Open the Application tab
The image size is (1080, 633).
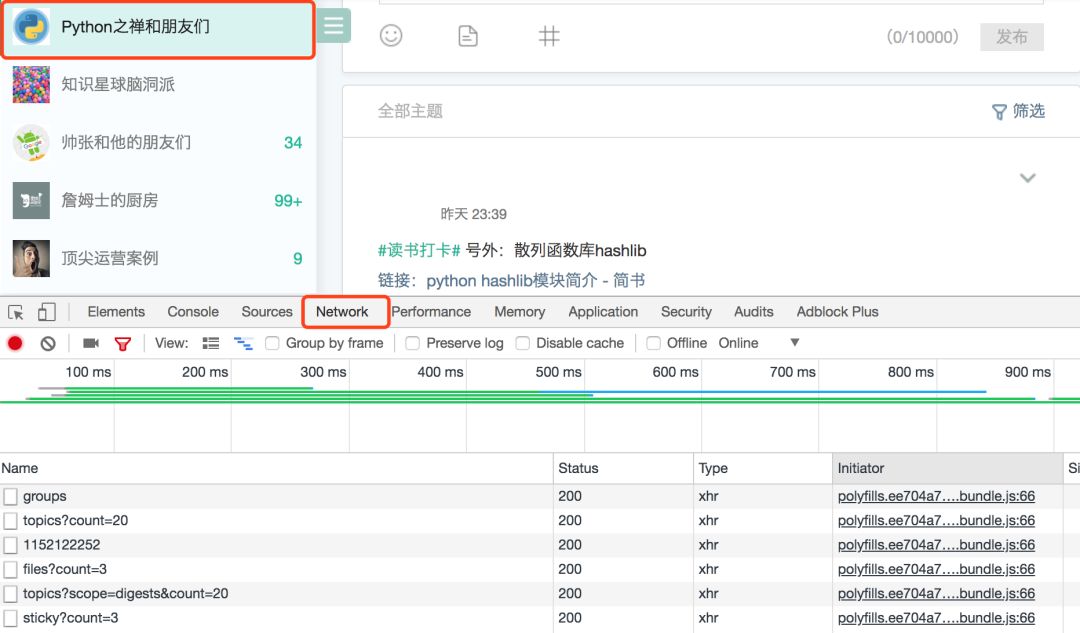click(x=603, y=312)
